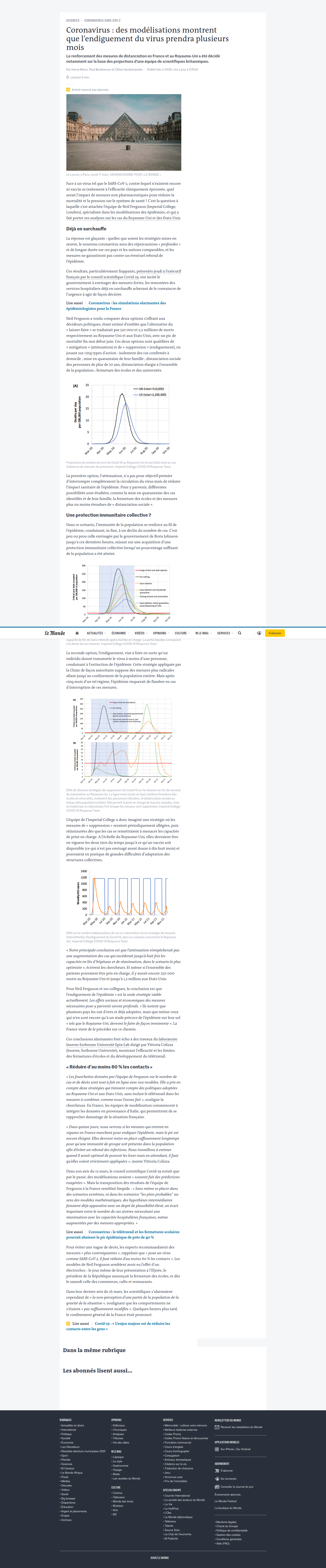
Task: Click Recevoir les newsletters du Monde
Action: [241, 1427]
